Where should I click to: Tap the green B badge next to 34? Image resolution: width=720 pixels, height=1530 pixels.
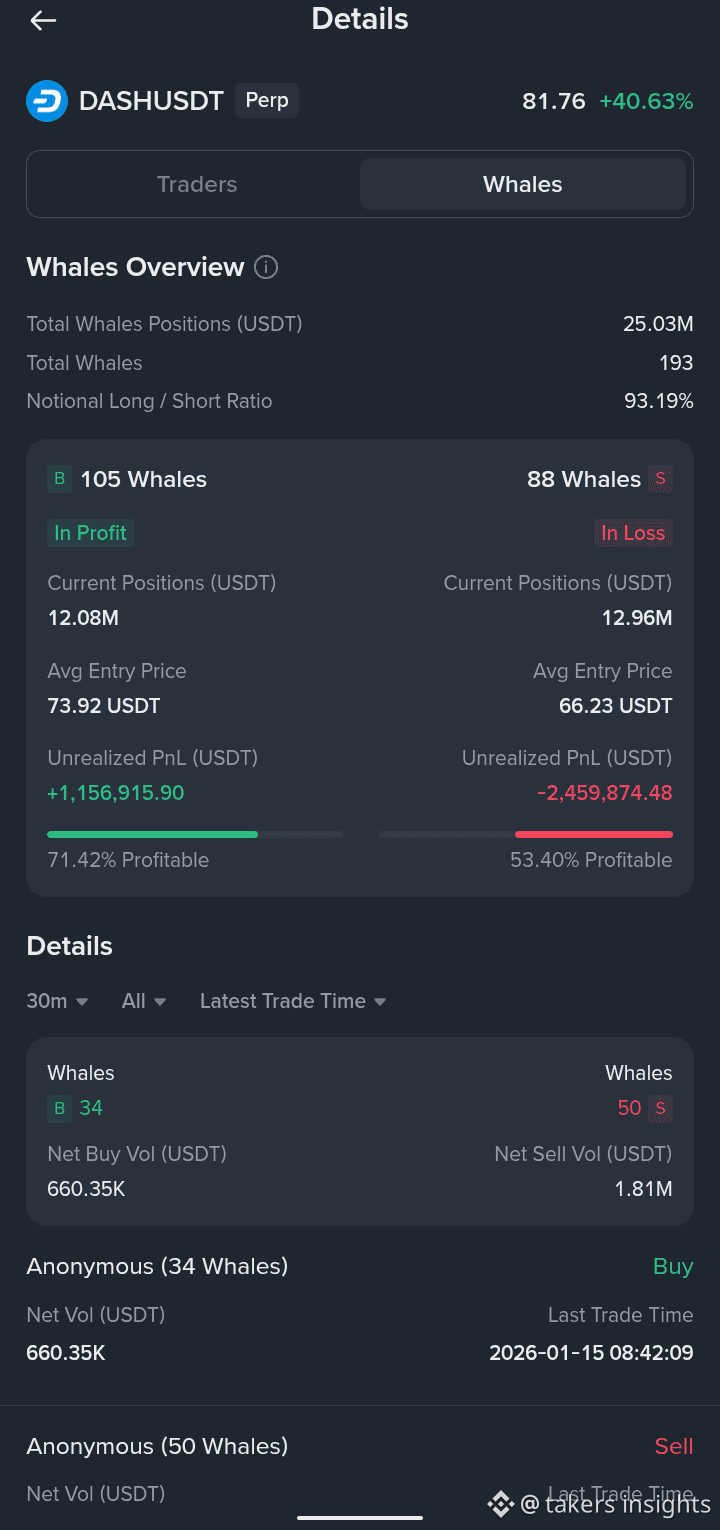click(59, 1107)
